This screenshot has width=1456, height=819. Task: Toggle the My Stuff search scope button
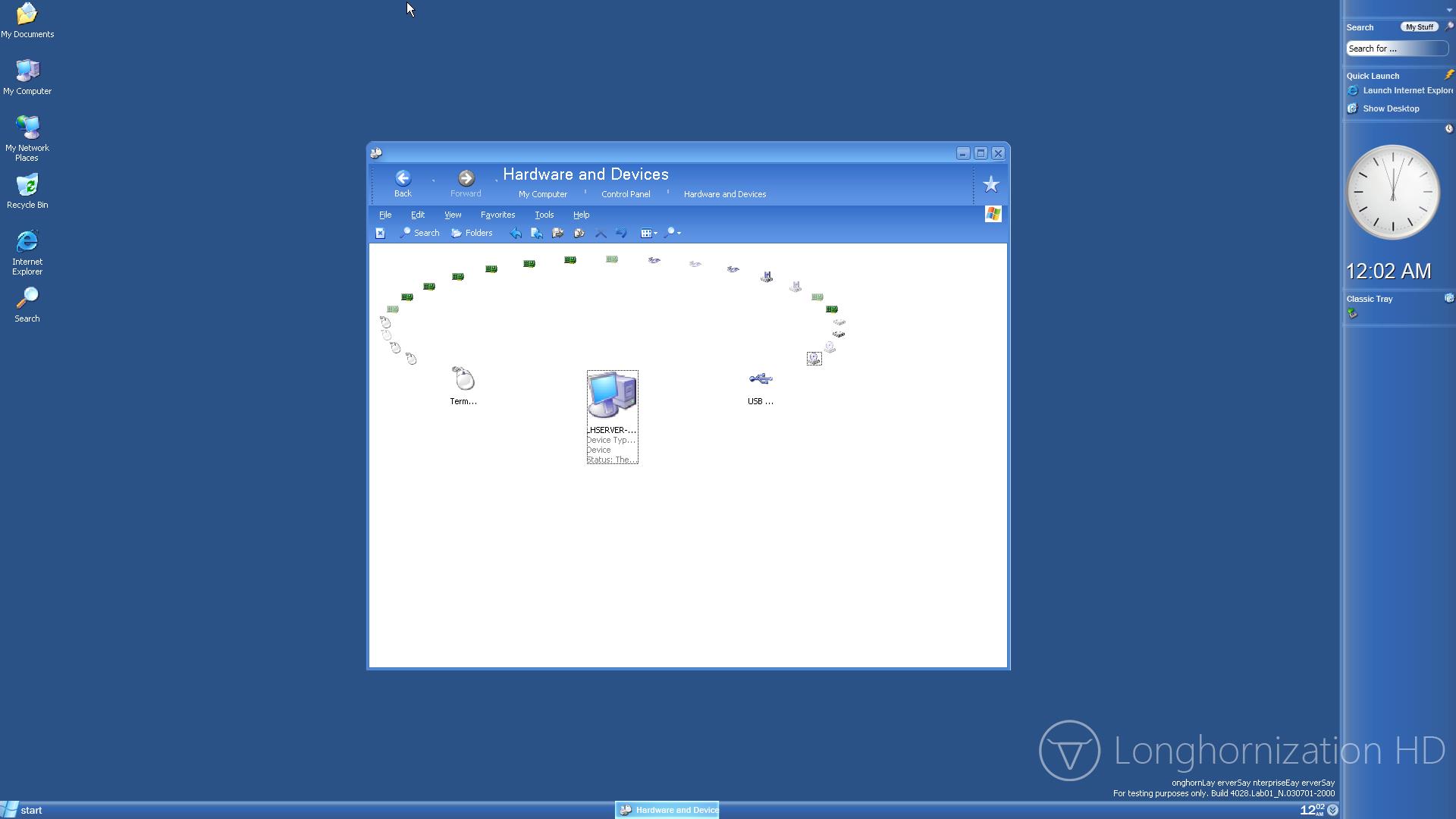1418,27
